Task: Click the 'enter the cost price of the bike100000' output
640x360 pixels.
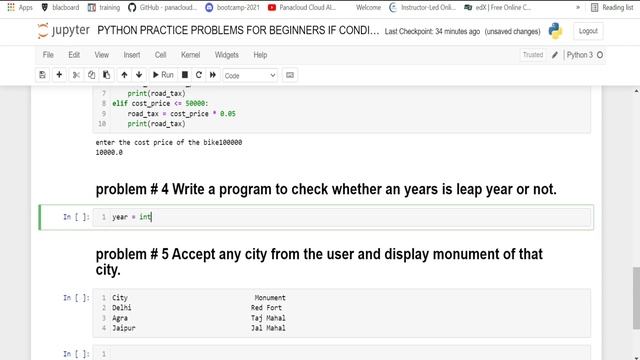Action: pos(169,142)
